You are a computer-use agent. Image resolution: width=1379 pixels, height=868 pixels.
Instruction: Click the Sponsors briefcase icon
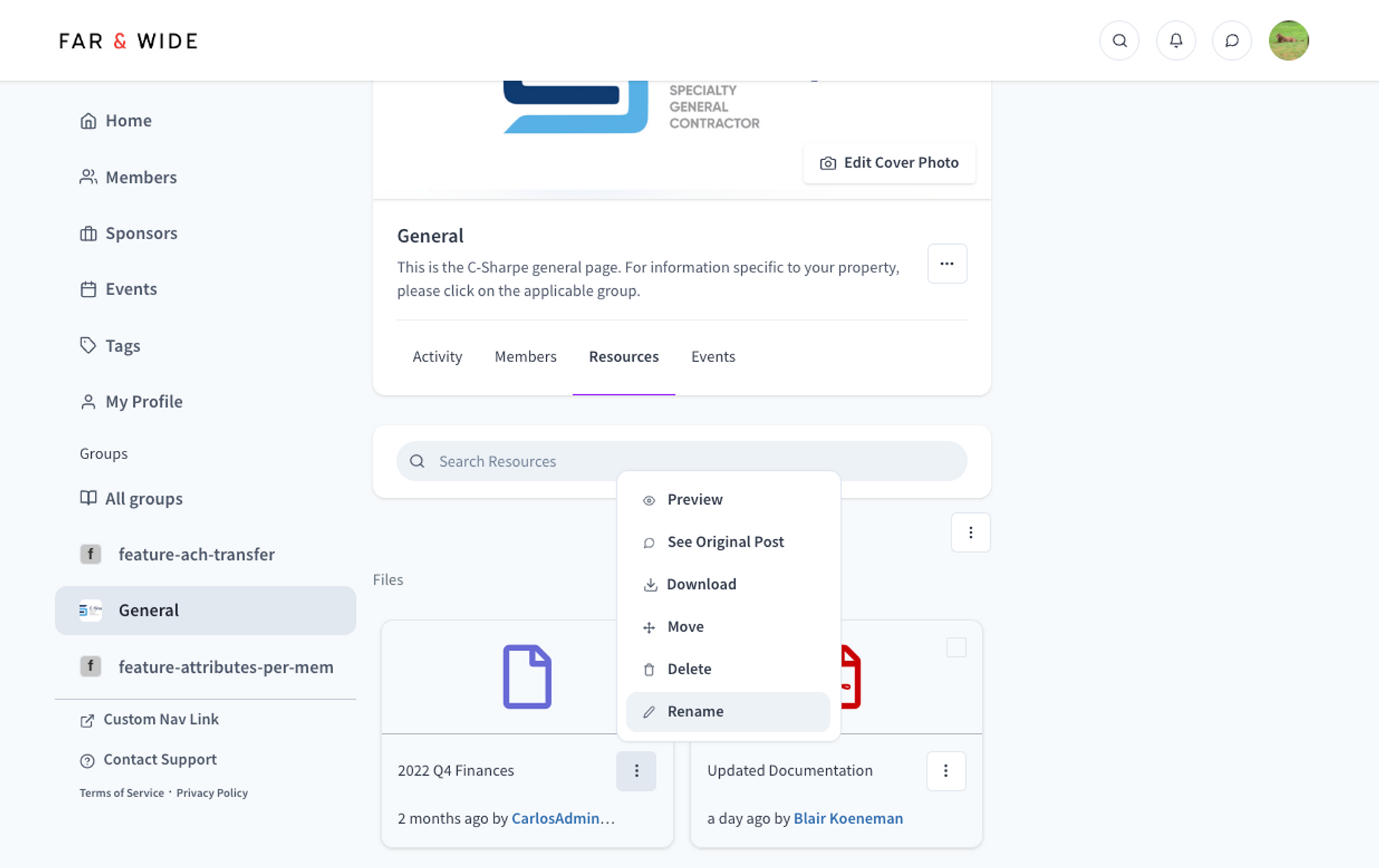point(88,234)
